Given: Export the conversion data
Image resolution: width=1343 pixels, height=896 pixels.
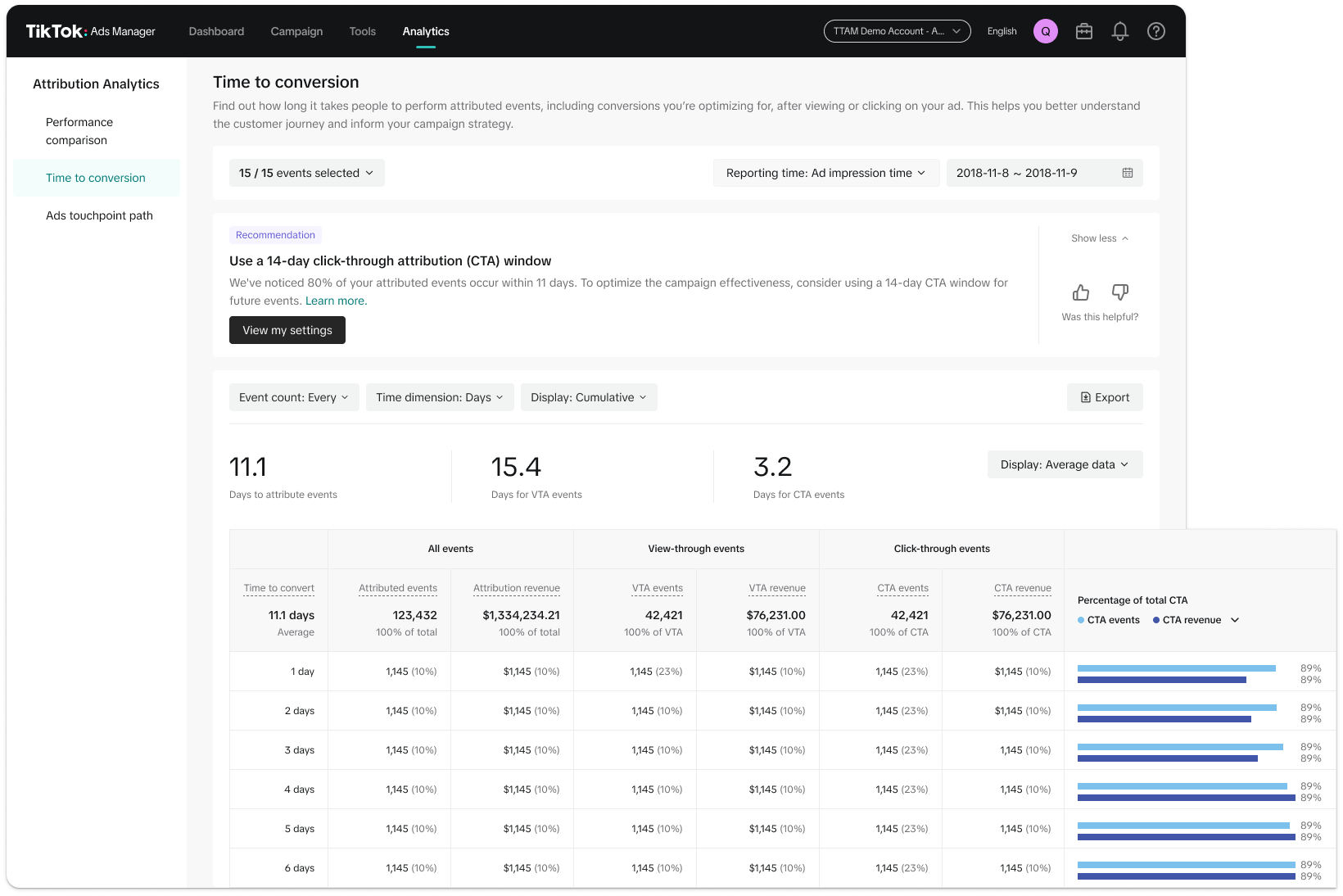Looking at the screenshot, I should (x=1104, y=397).
